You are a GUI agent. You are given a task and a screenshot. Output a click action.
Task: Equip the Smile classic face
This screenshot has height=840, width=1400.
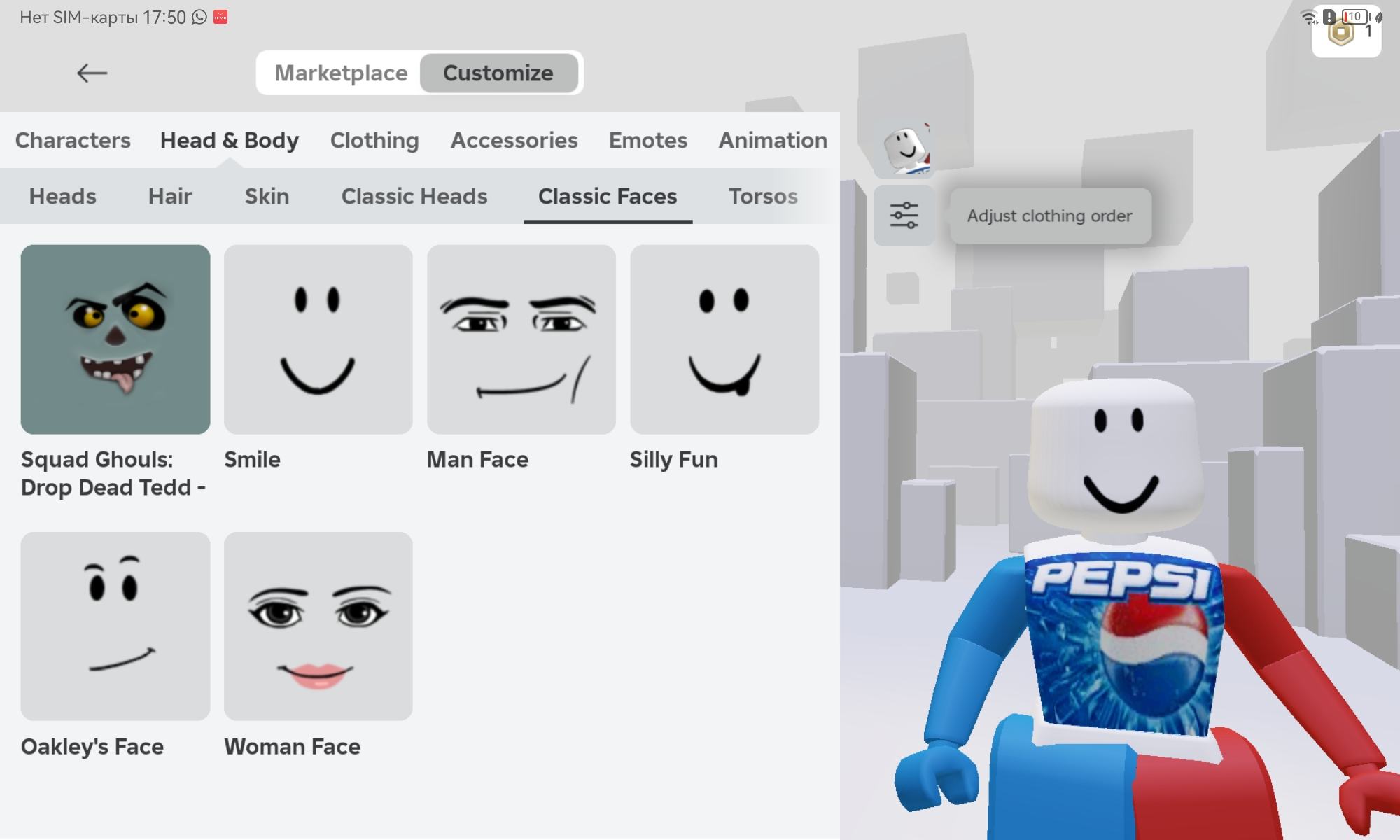318,339
